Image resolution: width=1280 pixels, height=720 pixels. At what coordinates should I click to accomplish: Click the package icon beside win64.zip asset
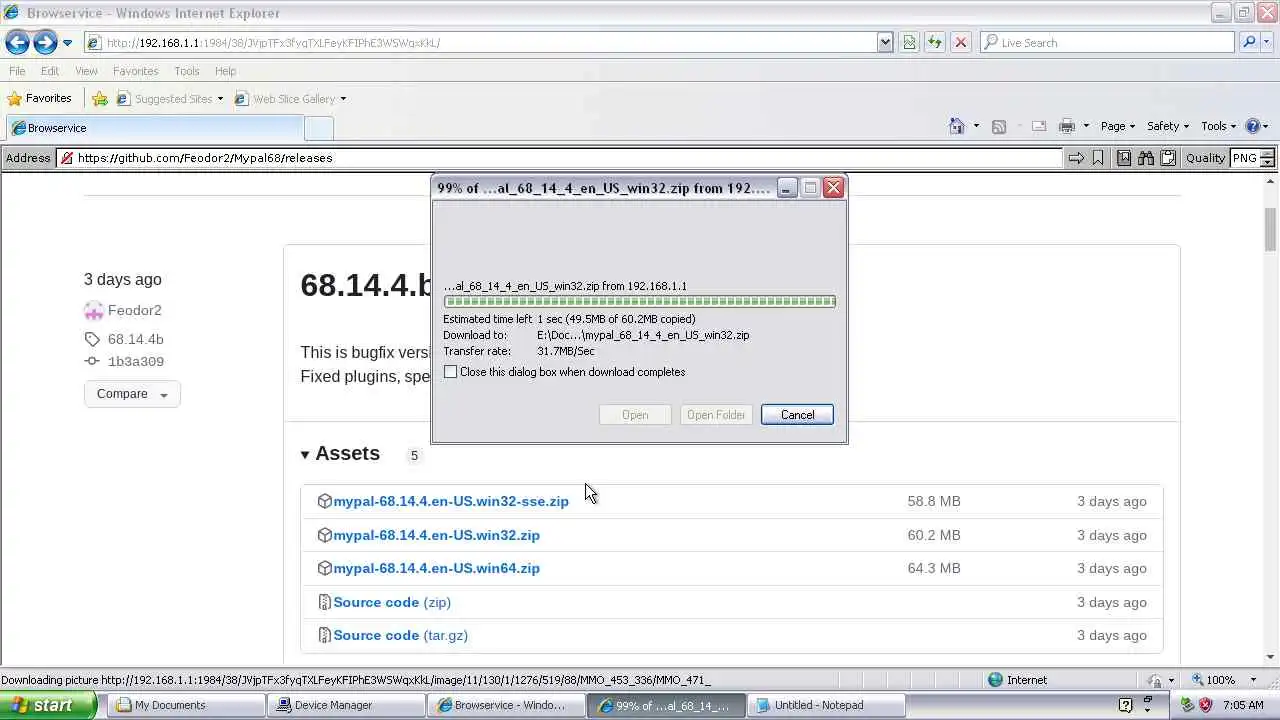(324, 568)
